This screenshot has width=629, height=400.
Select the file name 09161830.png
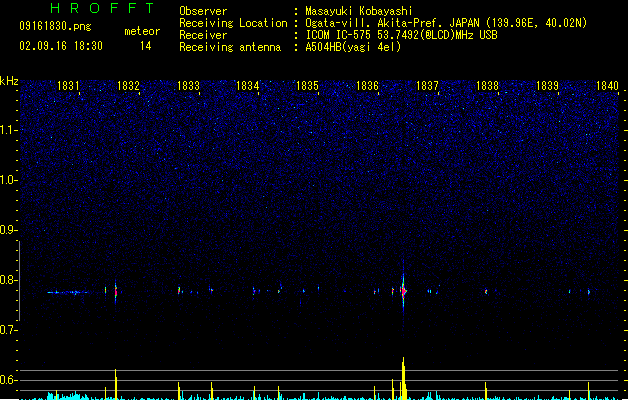(55, 26)
